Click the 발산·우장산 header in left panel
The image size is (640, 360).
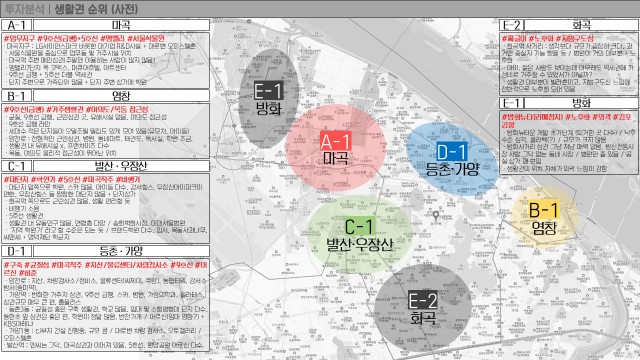coord(121,166)
